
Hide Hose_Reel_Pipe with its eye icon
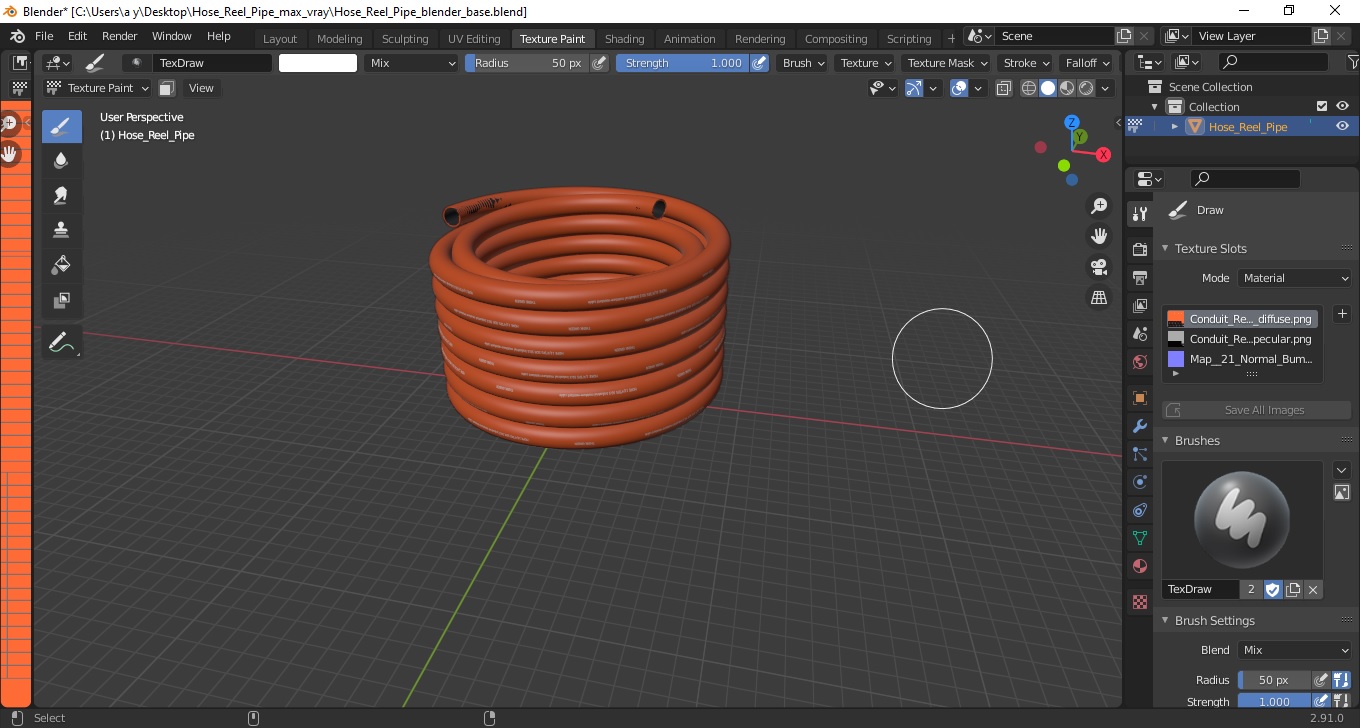click(x=1342, y=126)
